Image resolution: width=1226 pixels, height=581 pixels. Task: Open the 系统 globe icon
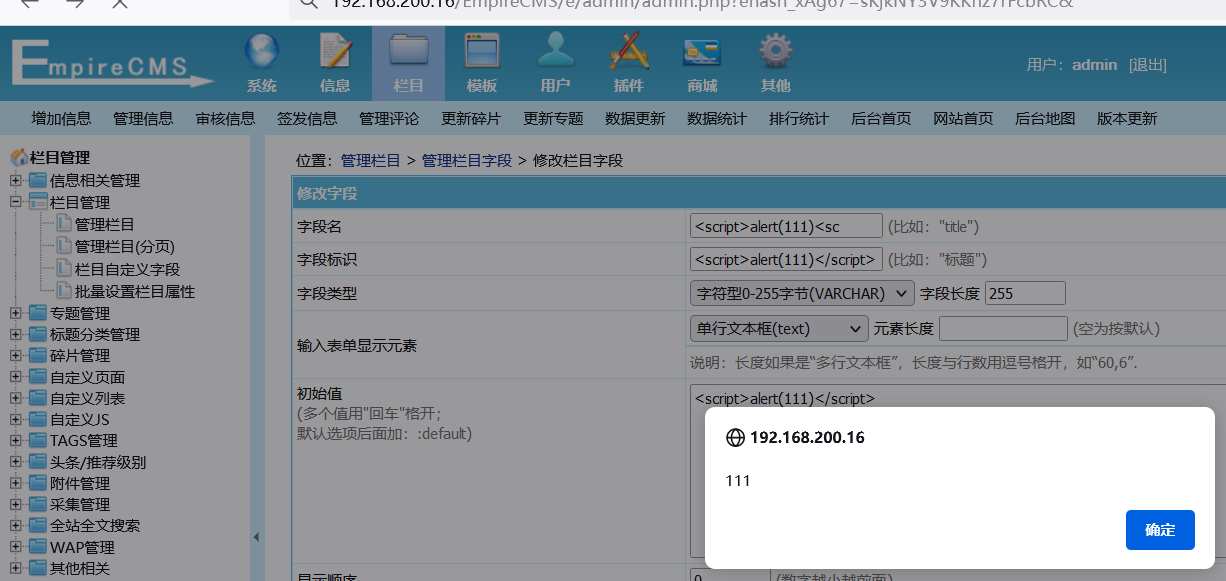point(262,51)
